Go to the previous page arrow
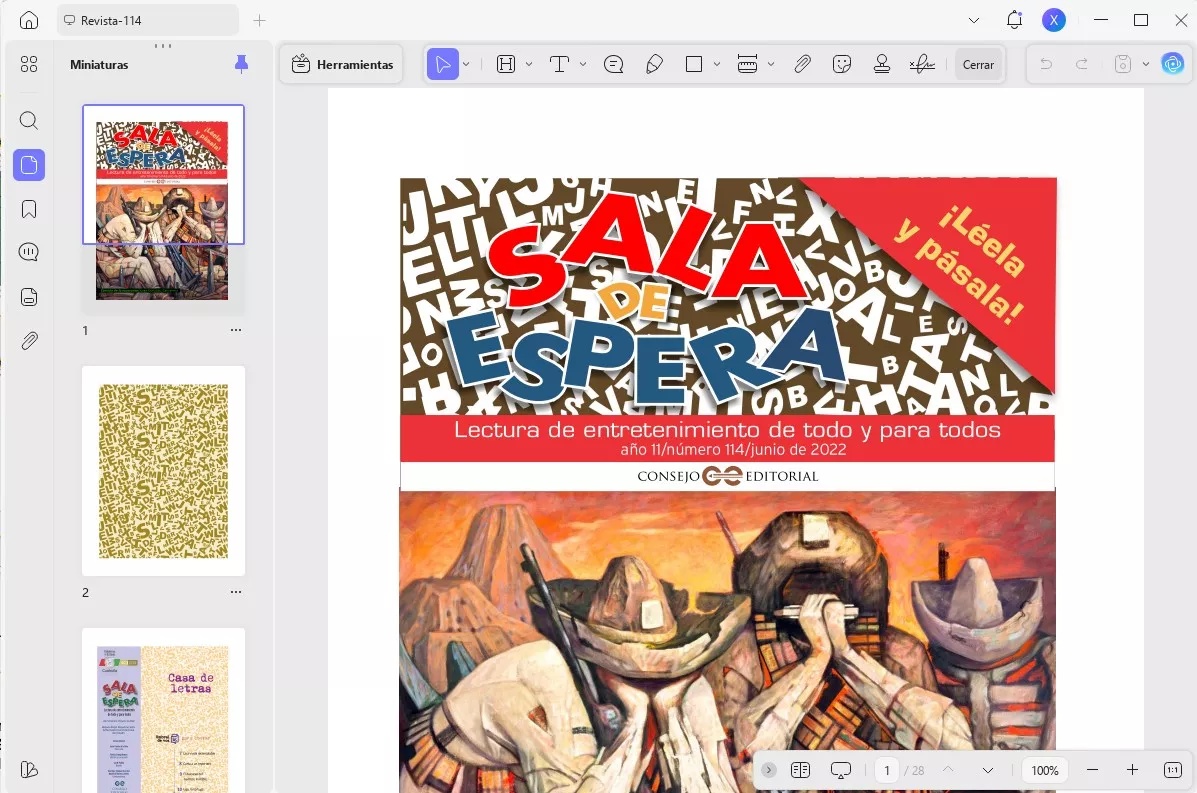 948,770
